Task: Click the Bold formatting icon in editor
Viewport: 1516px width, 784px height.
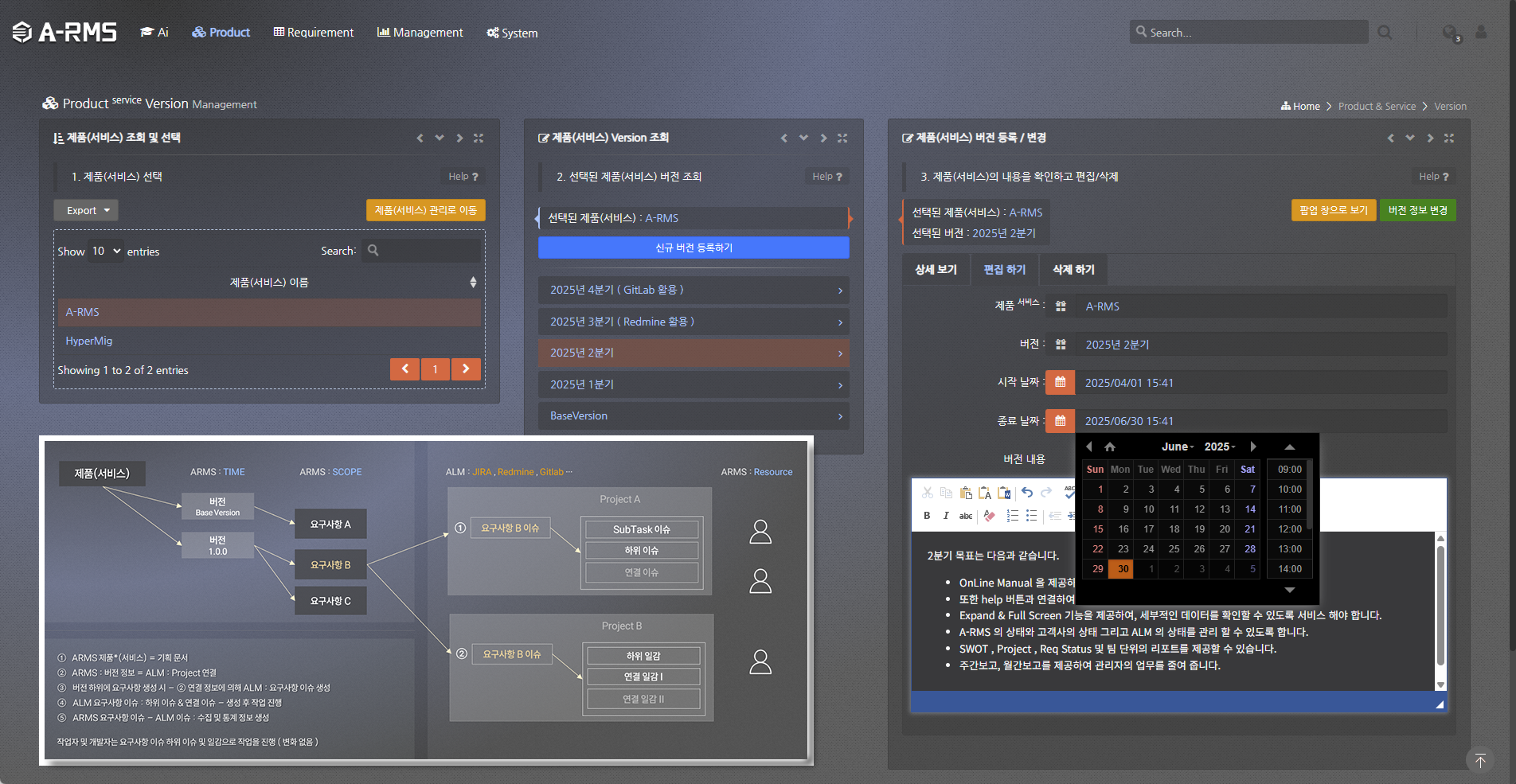Action: pos(927,516)
